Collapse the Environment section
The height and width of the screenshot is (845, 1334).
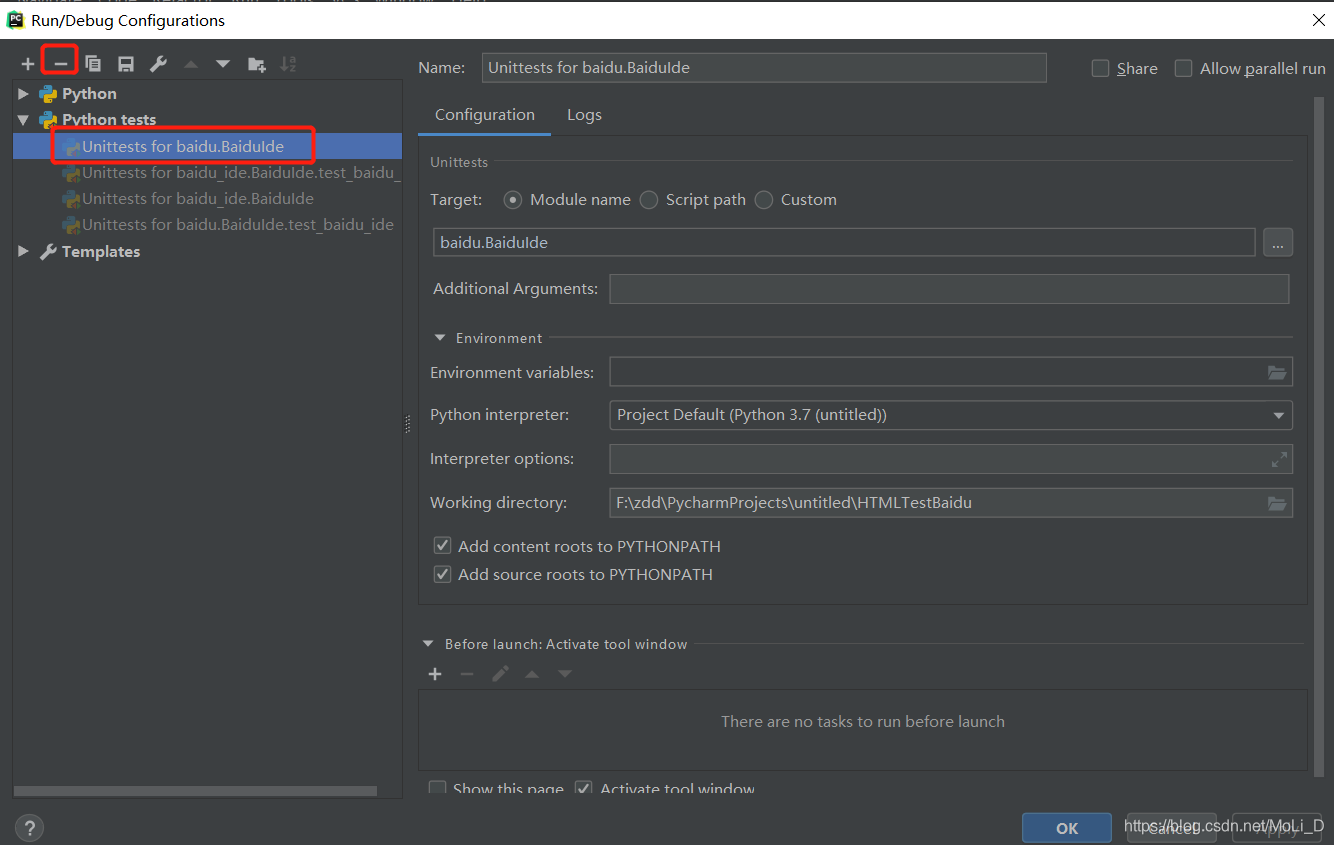[x=440, y=338]
